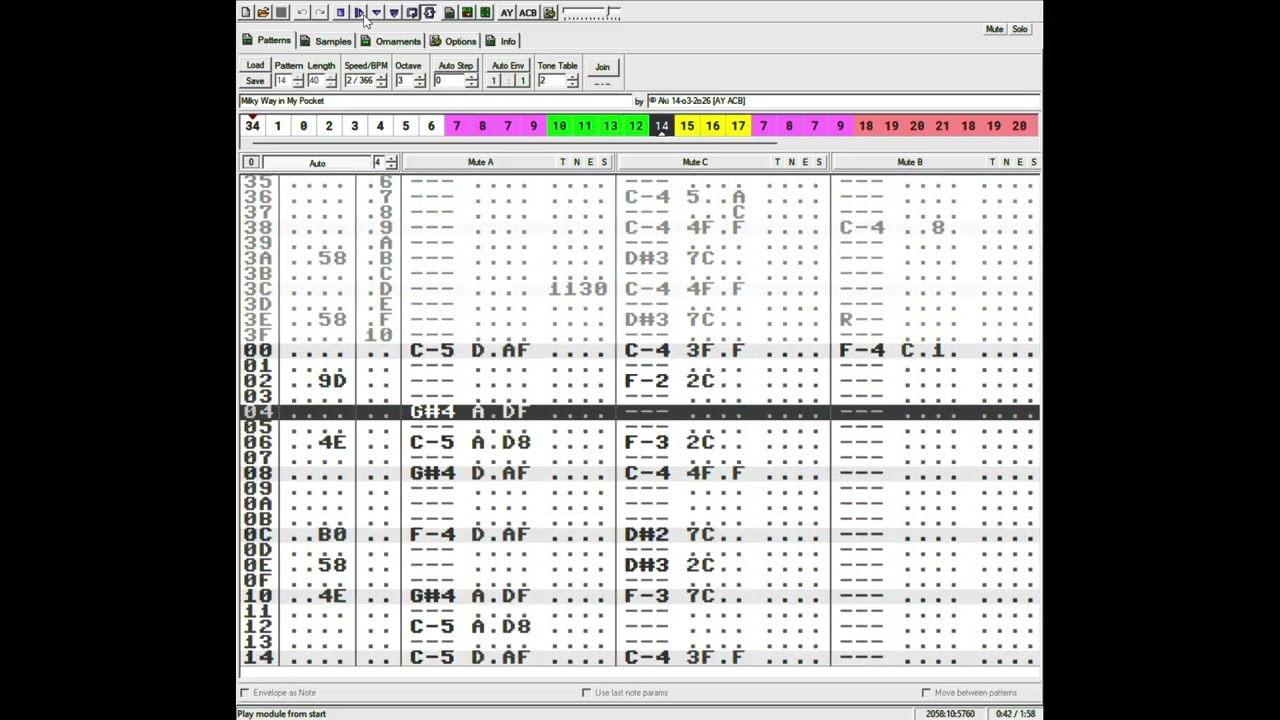
Task: Play module from start icon
Action: click(359, 12)
